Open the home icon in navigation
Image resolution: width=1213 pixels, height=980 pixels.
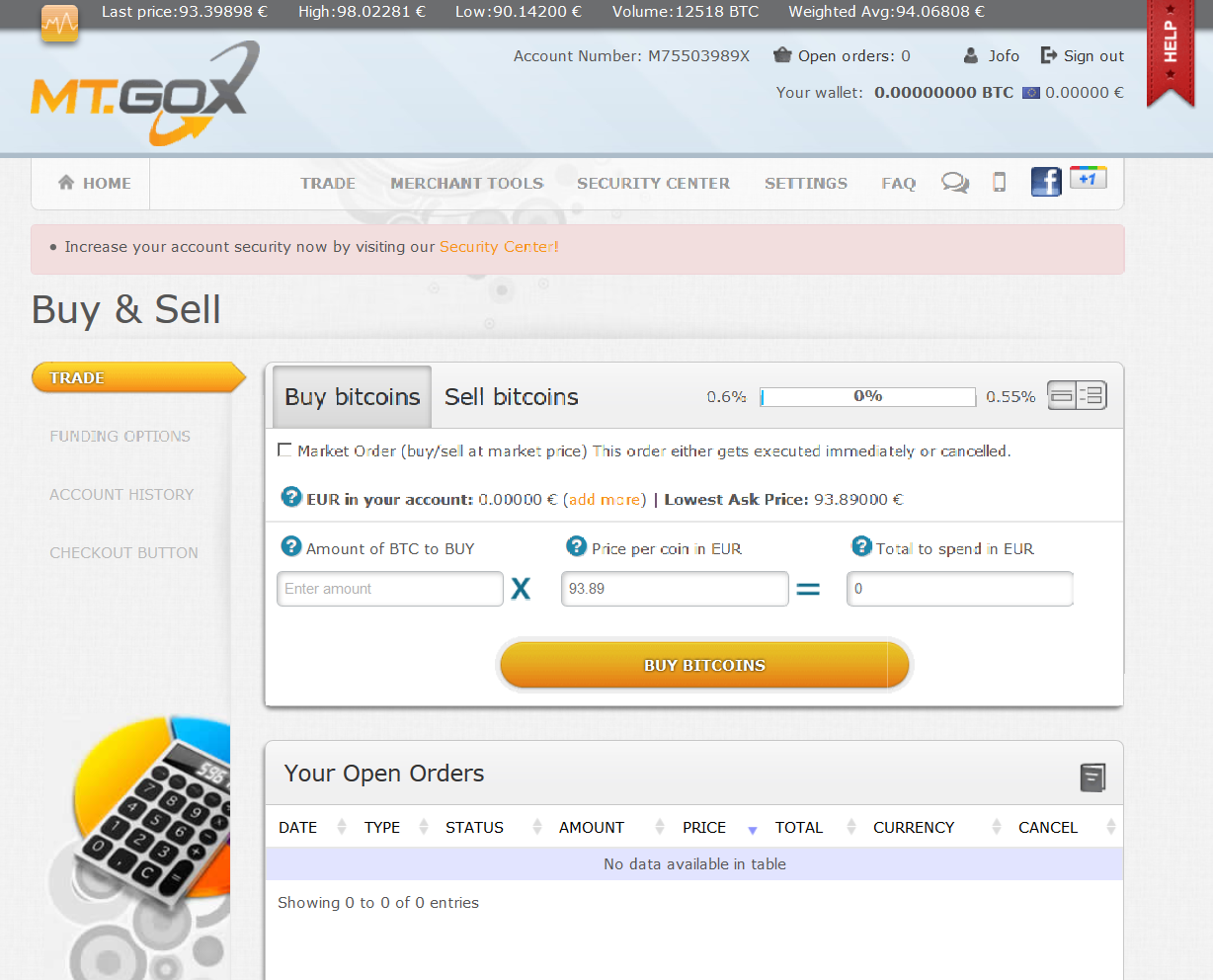(x=66, y=183)
